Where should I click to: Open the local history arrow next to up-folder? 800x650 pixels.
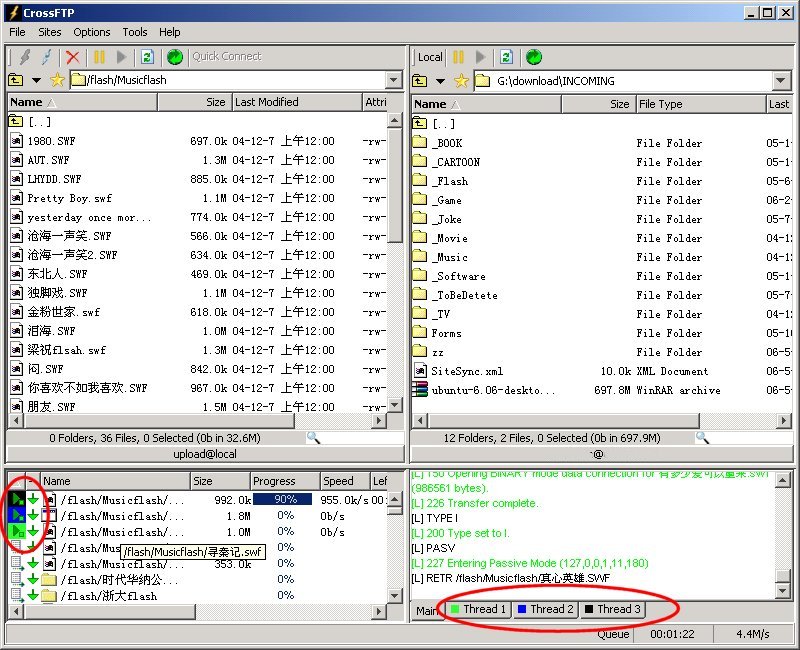pyautogui.click(x=440, y=81)
